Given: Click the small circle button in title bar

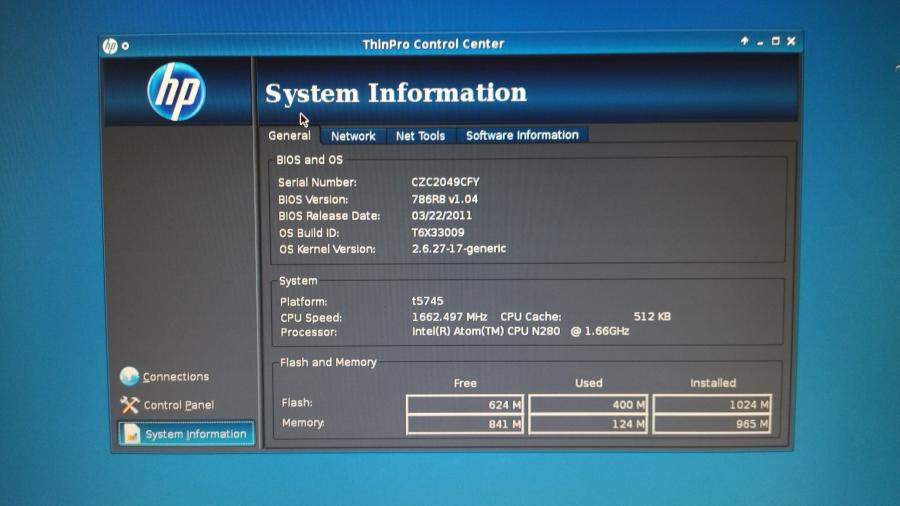Looking at the screenshot, I should (x=125, y=46).
